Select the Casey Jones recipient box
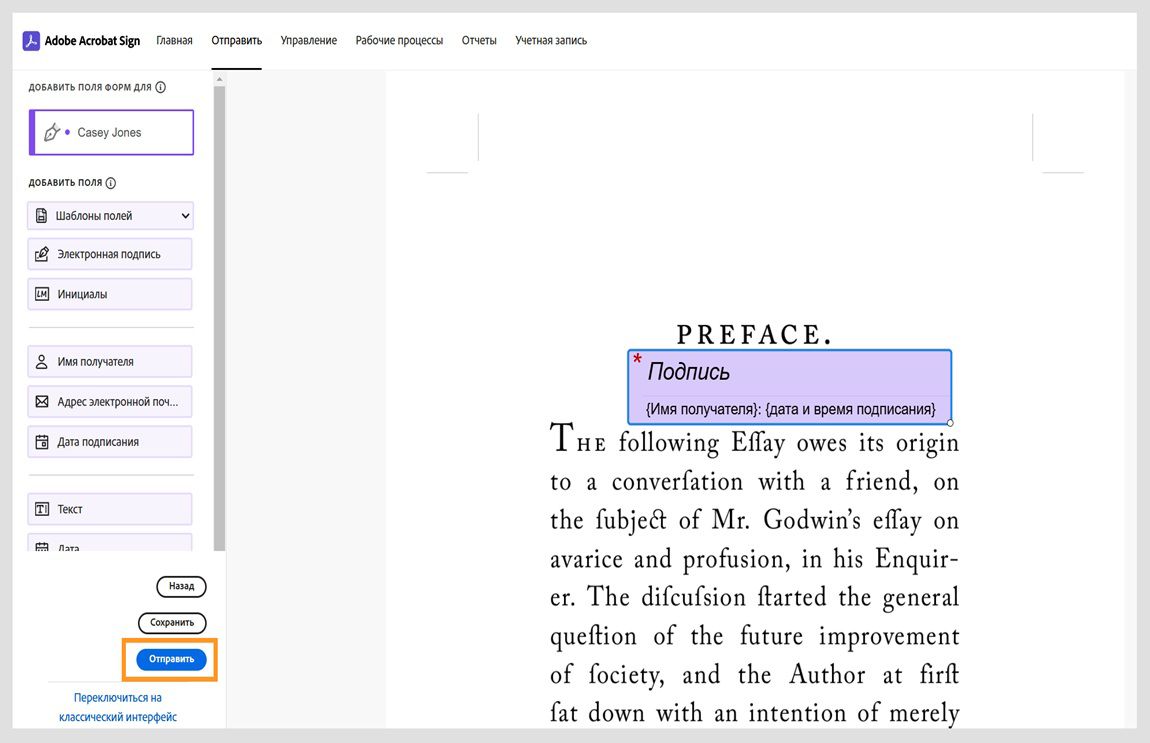 pos(111,133)
